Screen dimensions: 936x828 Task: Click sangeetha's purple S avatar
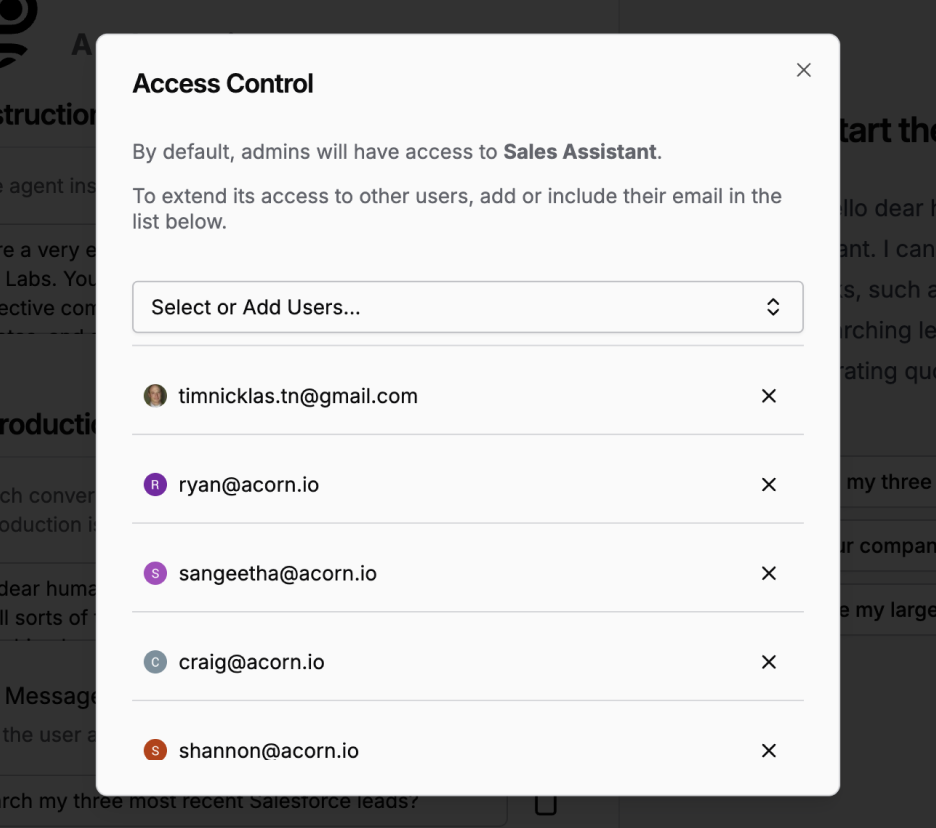point(155,573)
